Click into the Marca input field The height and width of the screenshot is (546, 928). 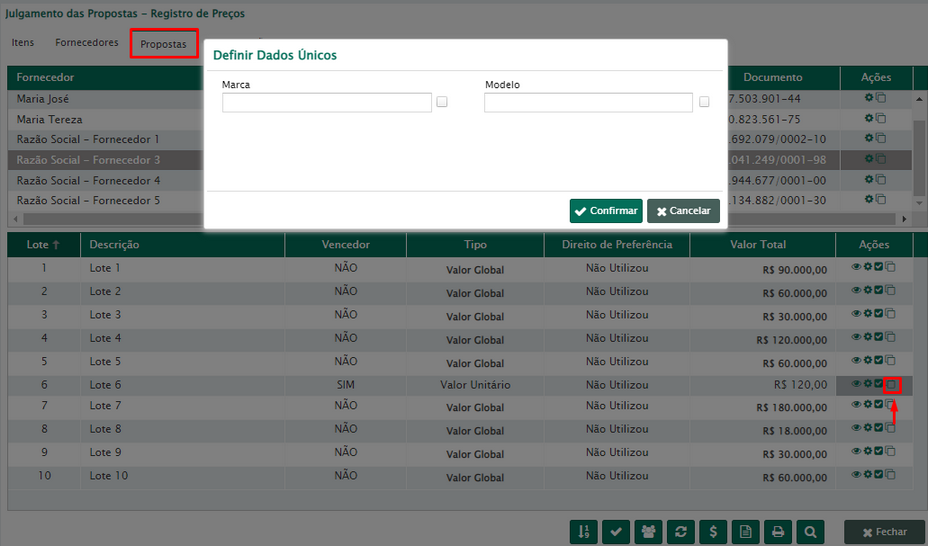(327, 102)
